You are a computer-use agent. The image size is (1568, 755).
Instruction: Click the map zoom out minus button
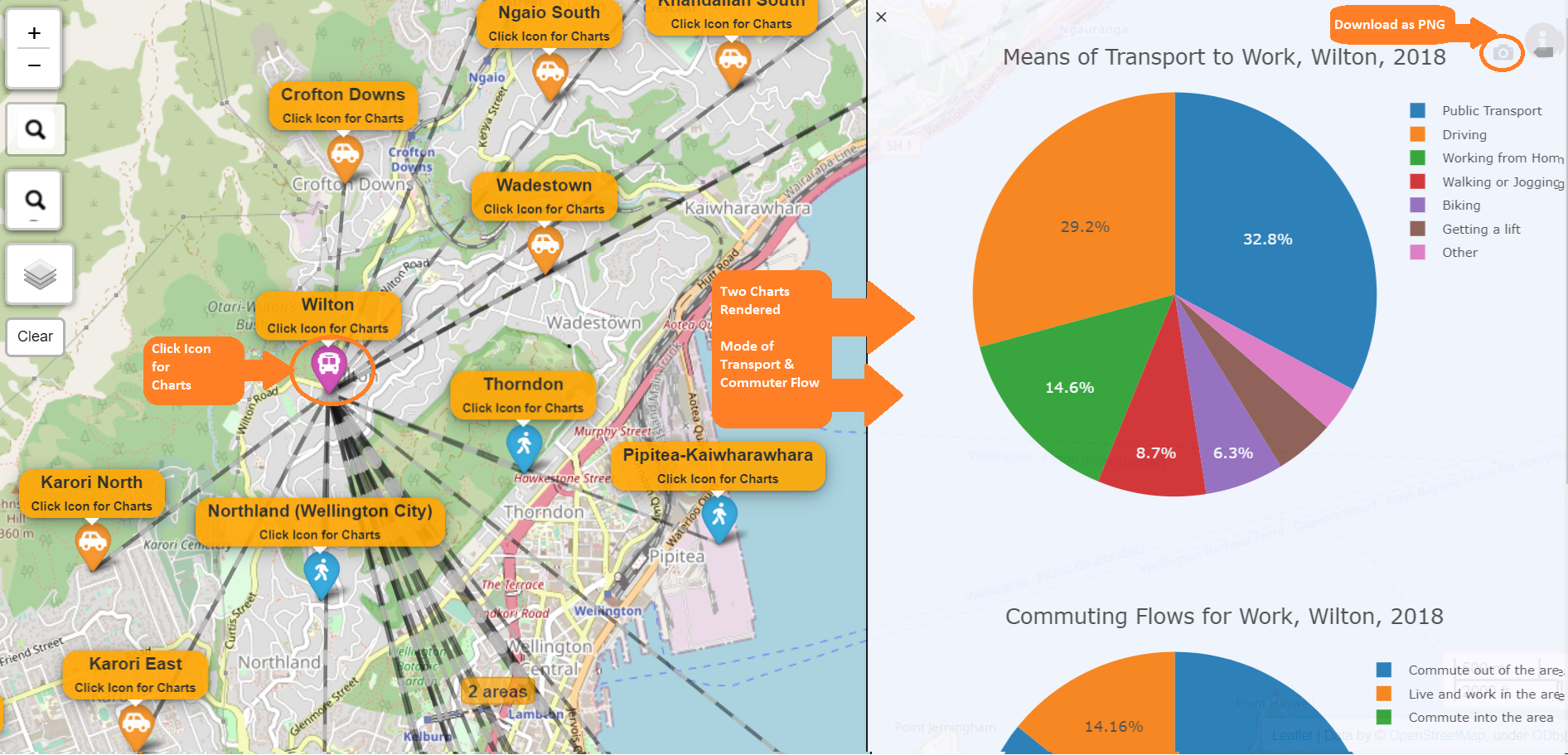click(x=34, y=65)
